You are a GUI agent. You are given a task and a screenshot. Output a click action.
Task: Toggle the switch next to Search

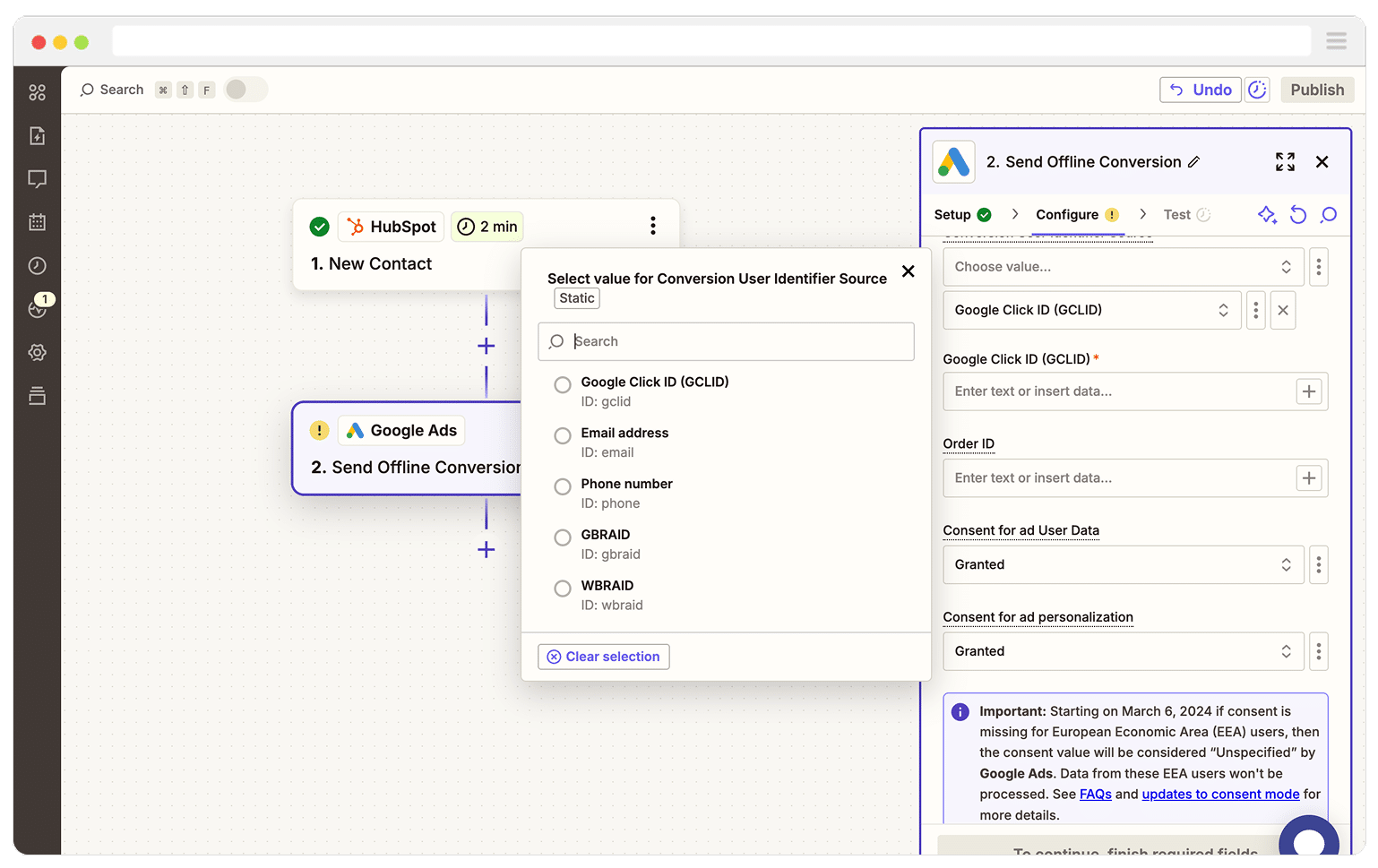[245, 90]
